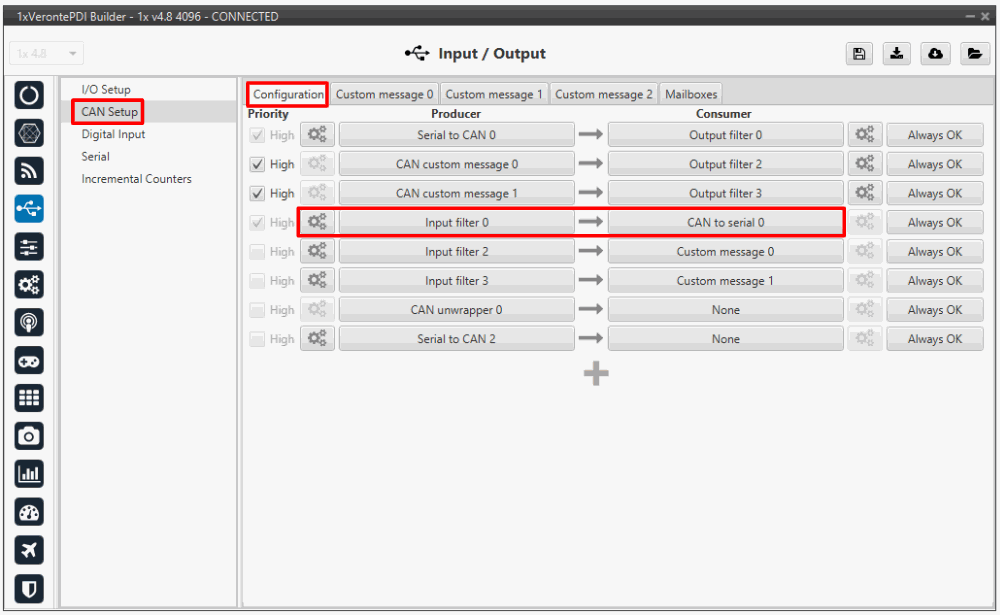Viewport: 1000px width, 615px height.
Task: Open the 1x 4.8 version dropdown
Action: click(x=48, y=54)
